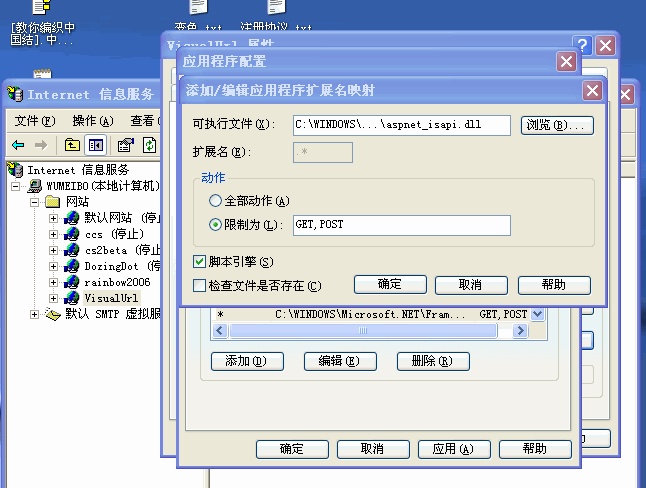
Task: Select 限制为 radio button
Action: coord(215,225)
